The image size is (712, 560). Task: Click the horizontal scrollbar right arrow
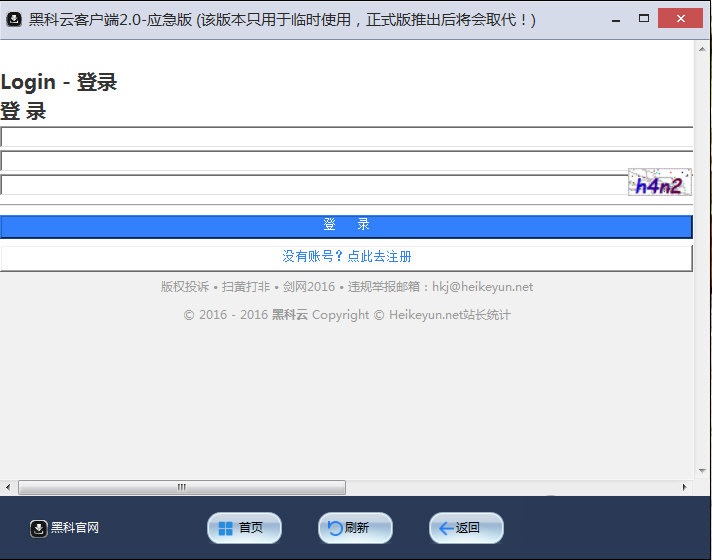(x=685, y=488)
